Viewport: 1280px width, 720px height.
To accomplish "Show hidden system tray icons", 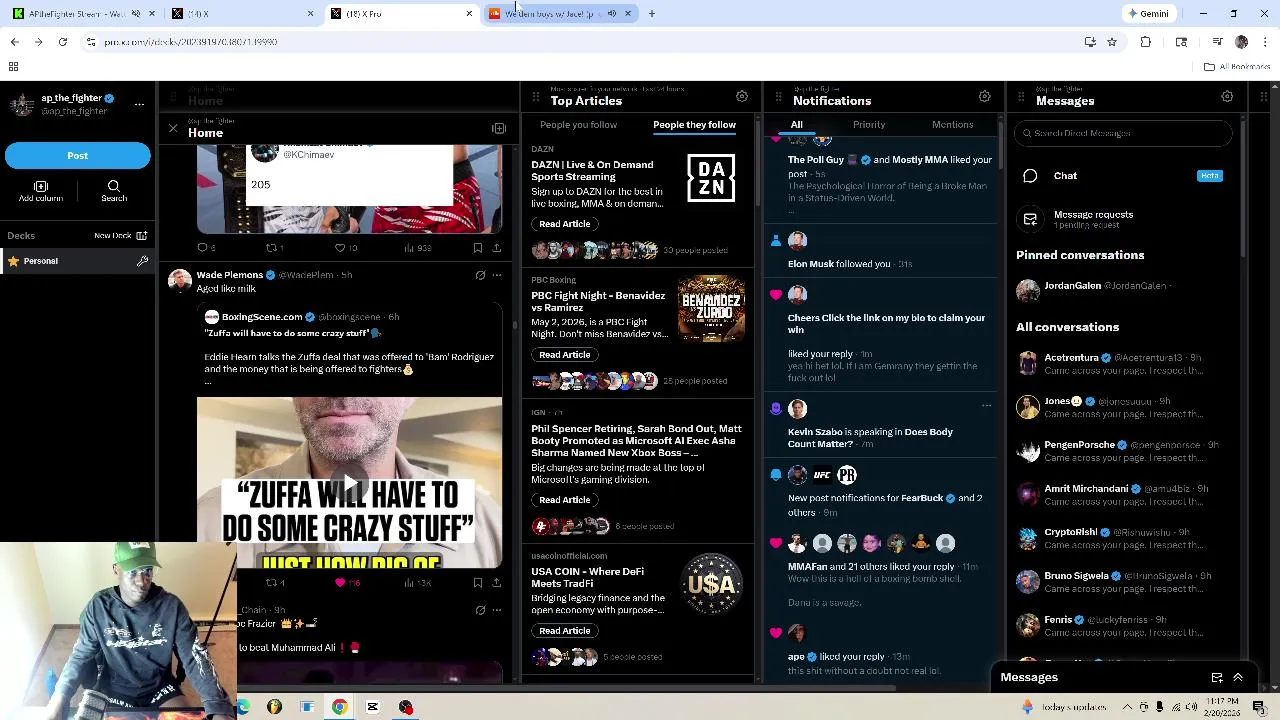I will (1127, 707).
